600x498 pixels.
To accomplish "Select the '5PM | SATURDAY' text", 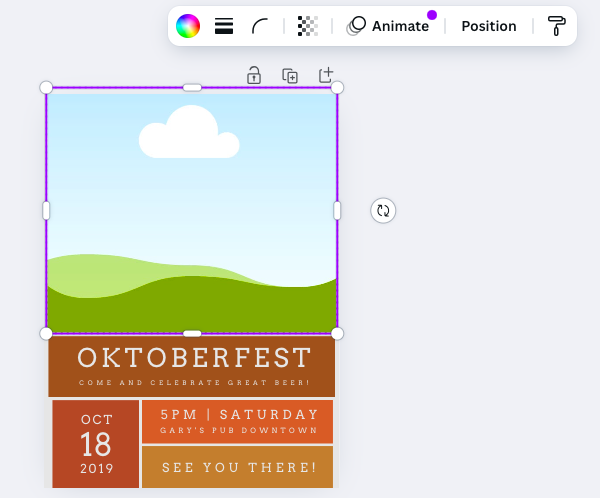I will coord(240,414).
